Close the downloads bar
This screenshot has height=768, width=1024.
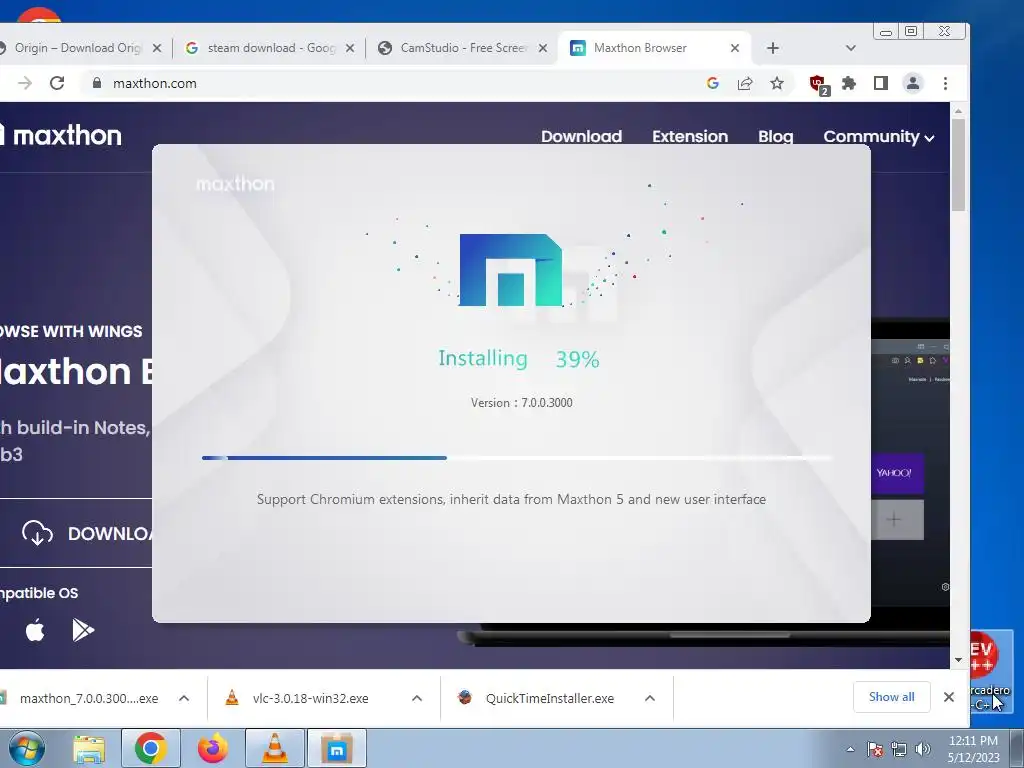tap(949, 697)
